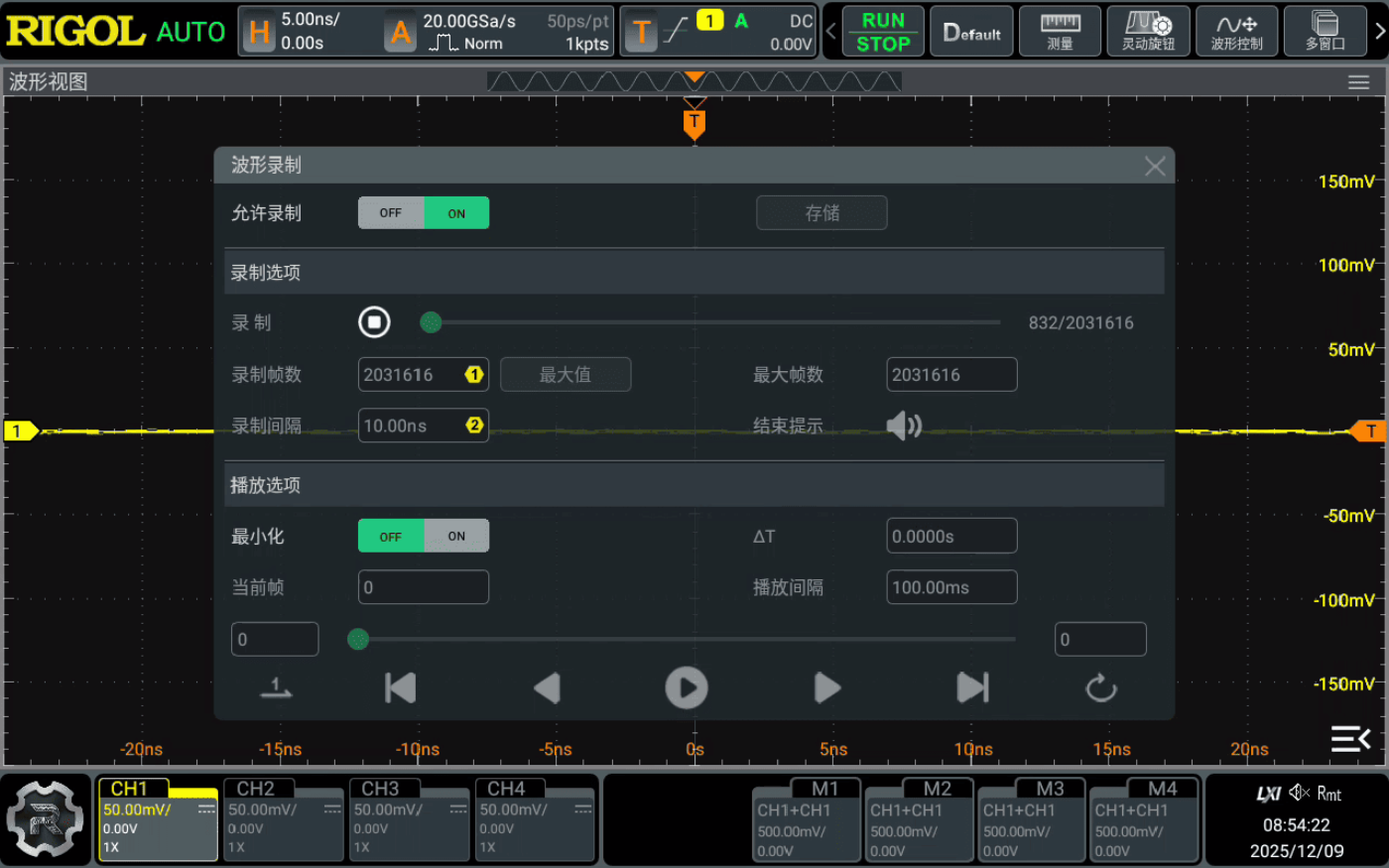Start playback with the play button

click(686, 687)
